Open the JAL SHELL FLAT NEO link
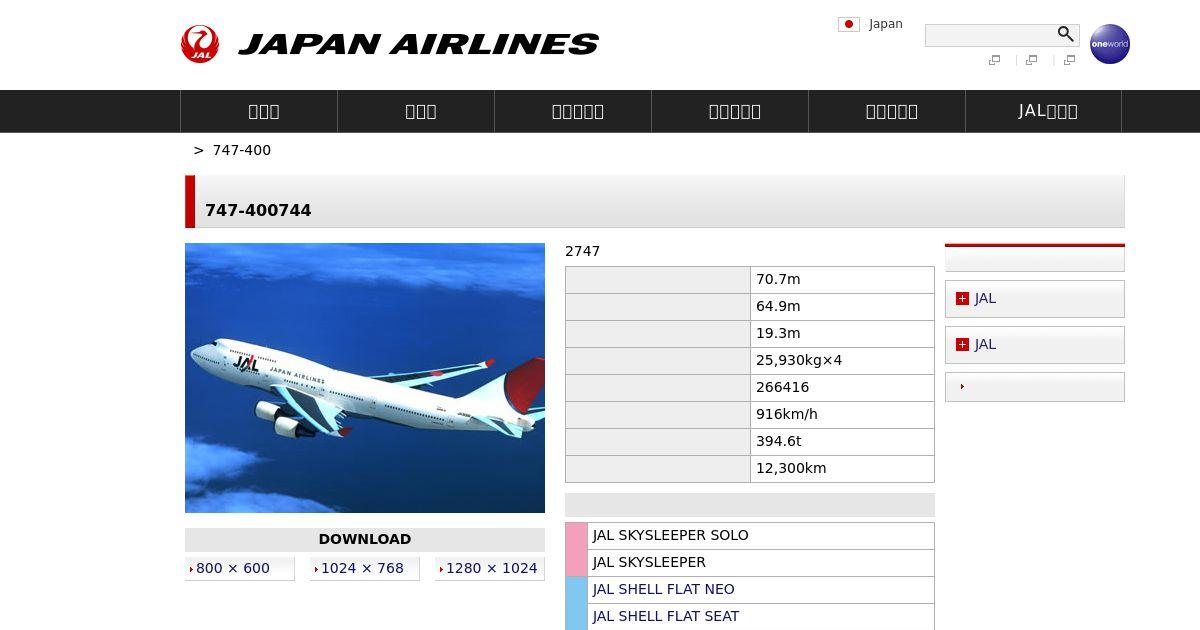This screenshot has width=1200, height=630. click(663, 589)
